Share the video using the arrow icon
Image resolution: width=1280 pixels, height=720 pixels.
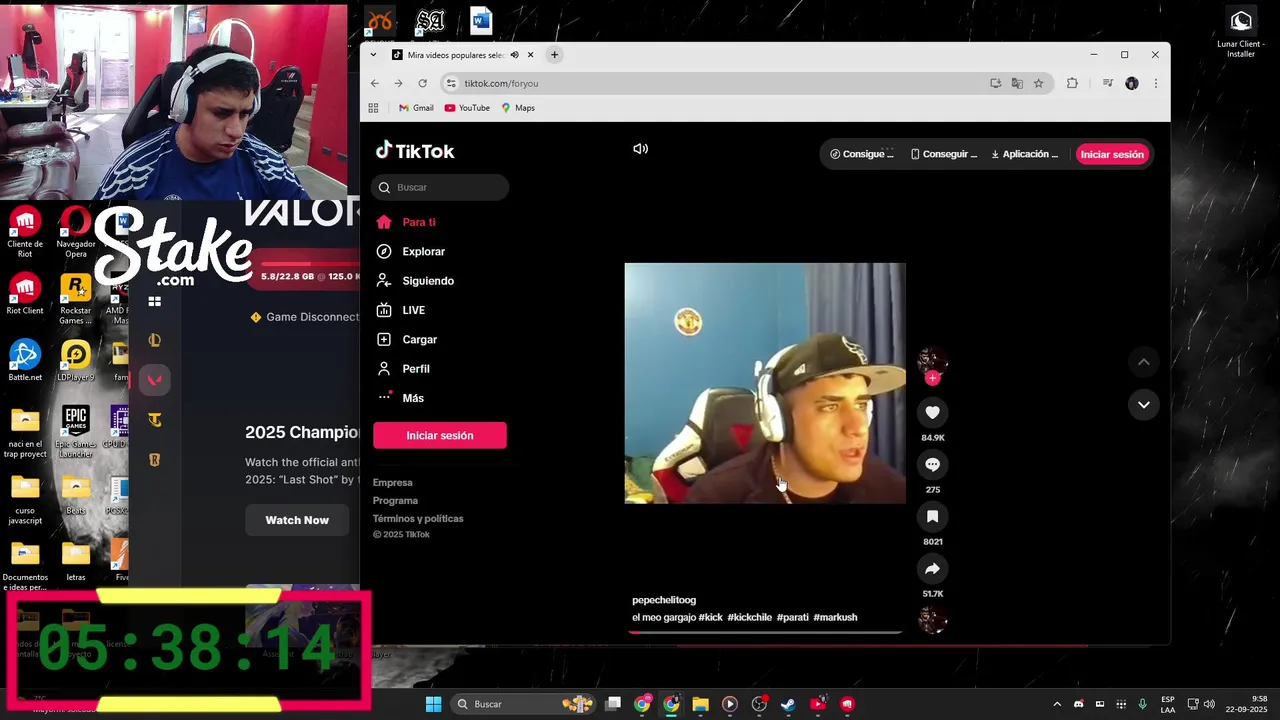tap(932, 568)
